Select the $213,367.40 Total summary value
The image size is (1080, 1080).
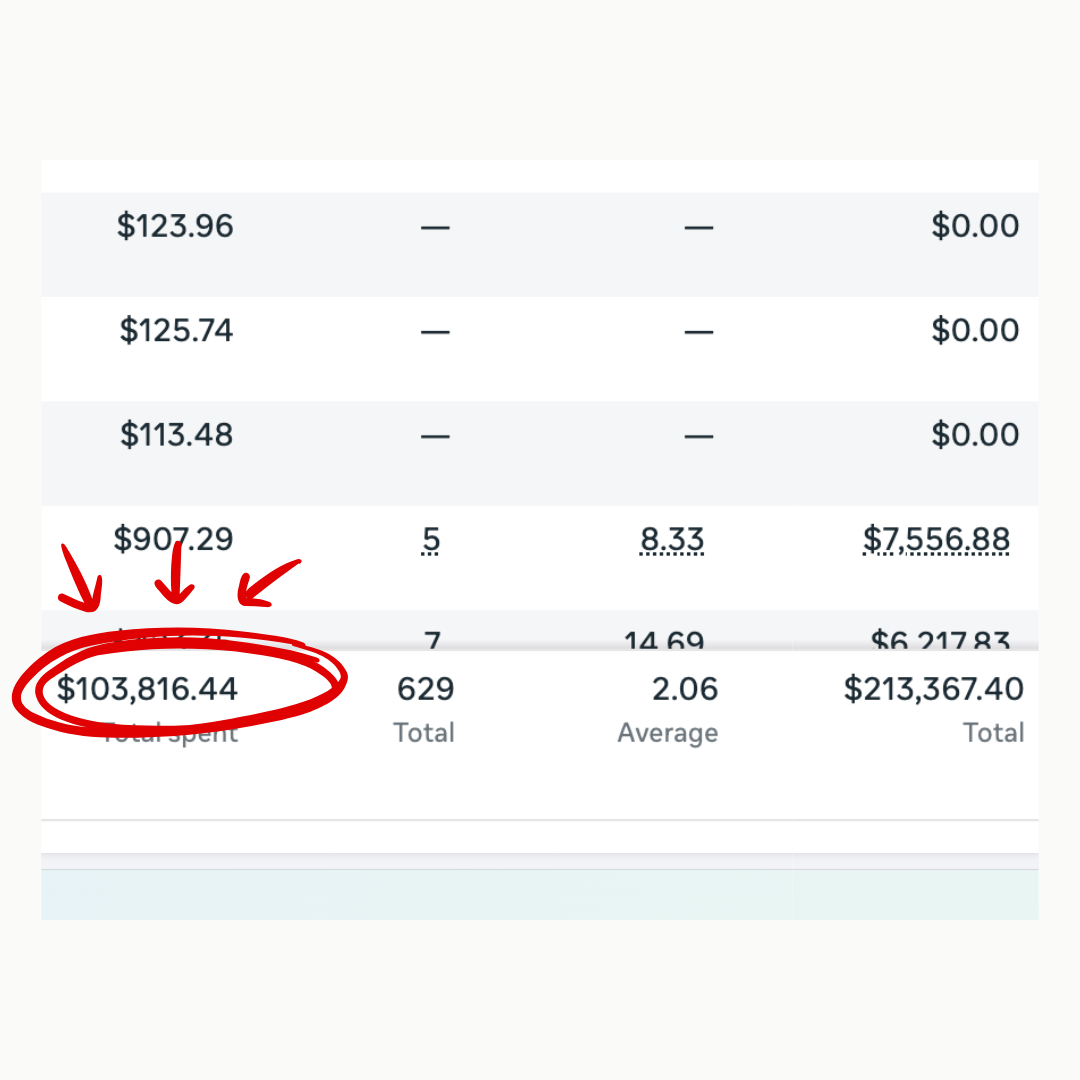pos(933,689)
